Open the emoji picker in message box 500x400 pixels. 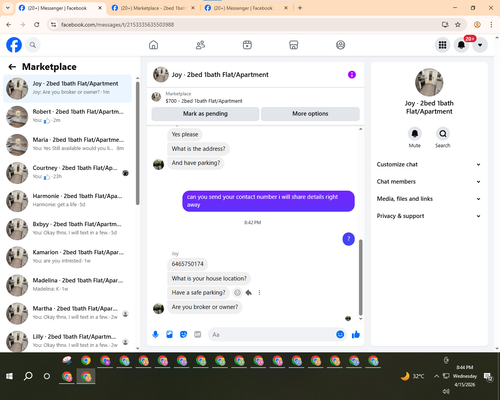(340, 334)
